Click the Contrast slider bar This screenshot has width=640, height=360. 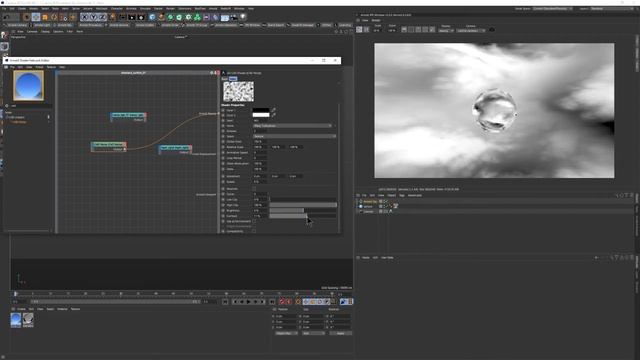[x=303, y=216]
